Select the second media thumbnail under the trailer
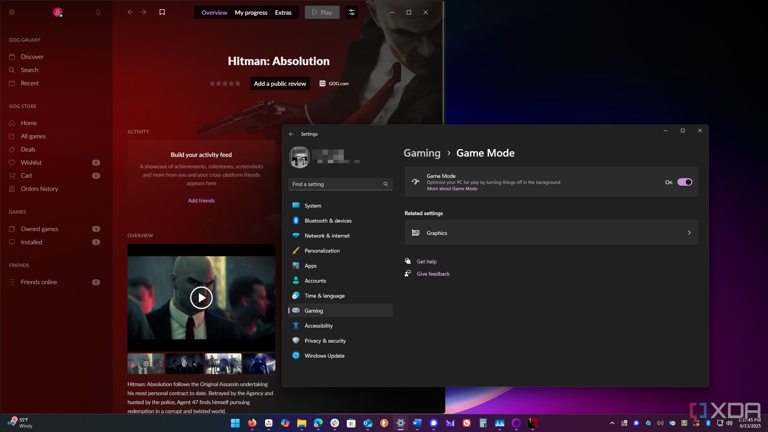 [x=184, y=363]
